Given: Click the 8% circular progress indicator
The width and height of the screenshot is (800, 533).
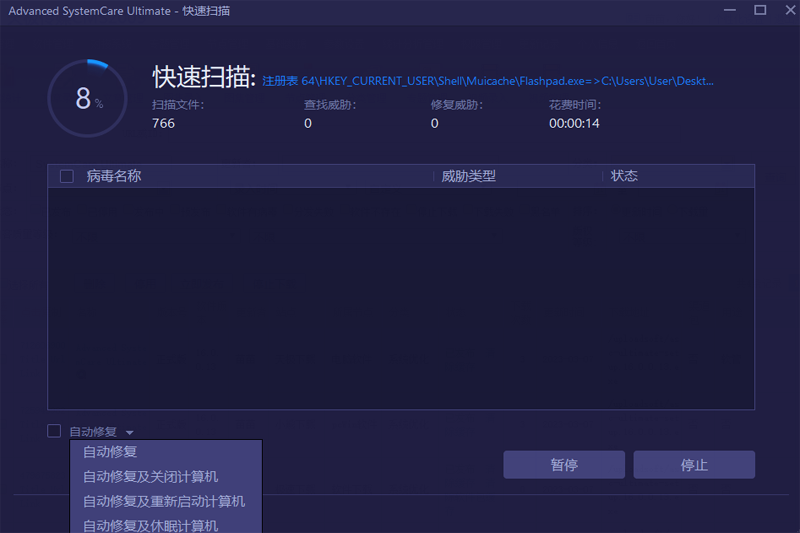Looking at the screenshot, I should click(88, 98).
